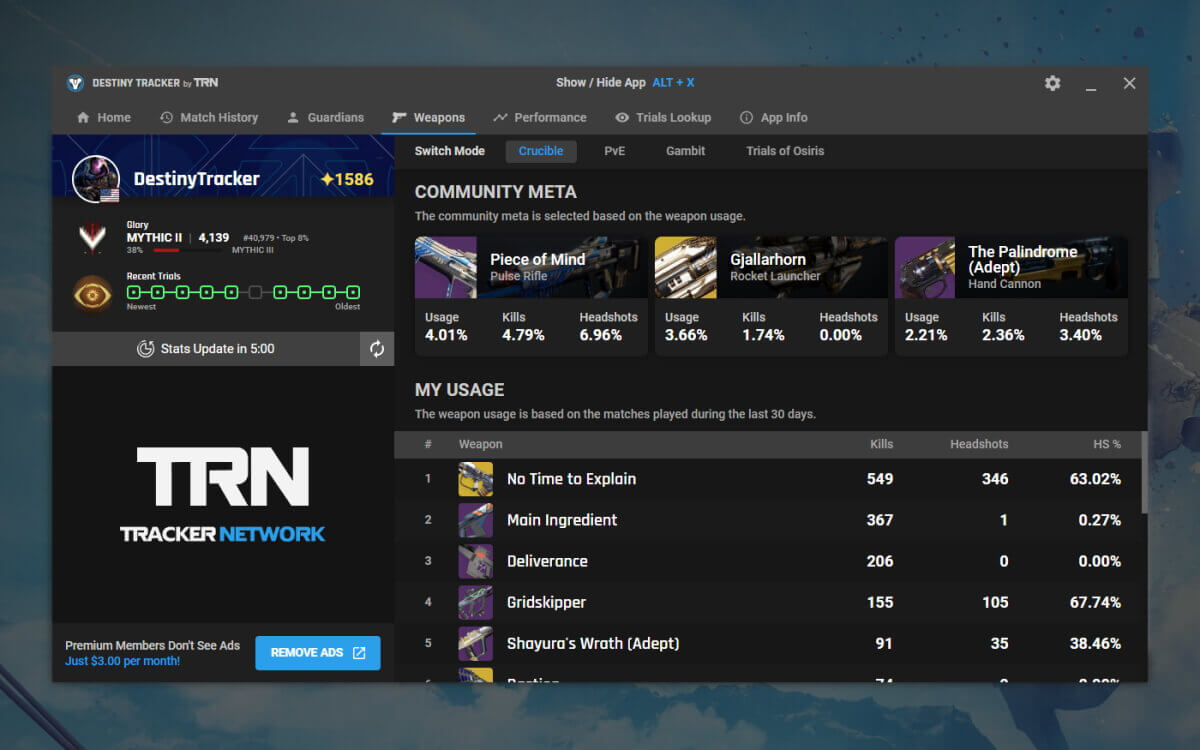The height and width of the screenshot is (750, 1200).
Task: Click the 1586 light level value
Action: (347, 179)
